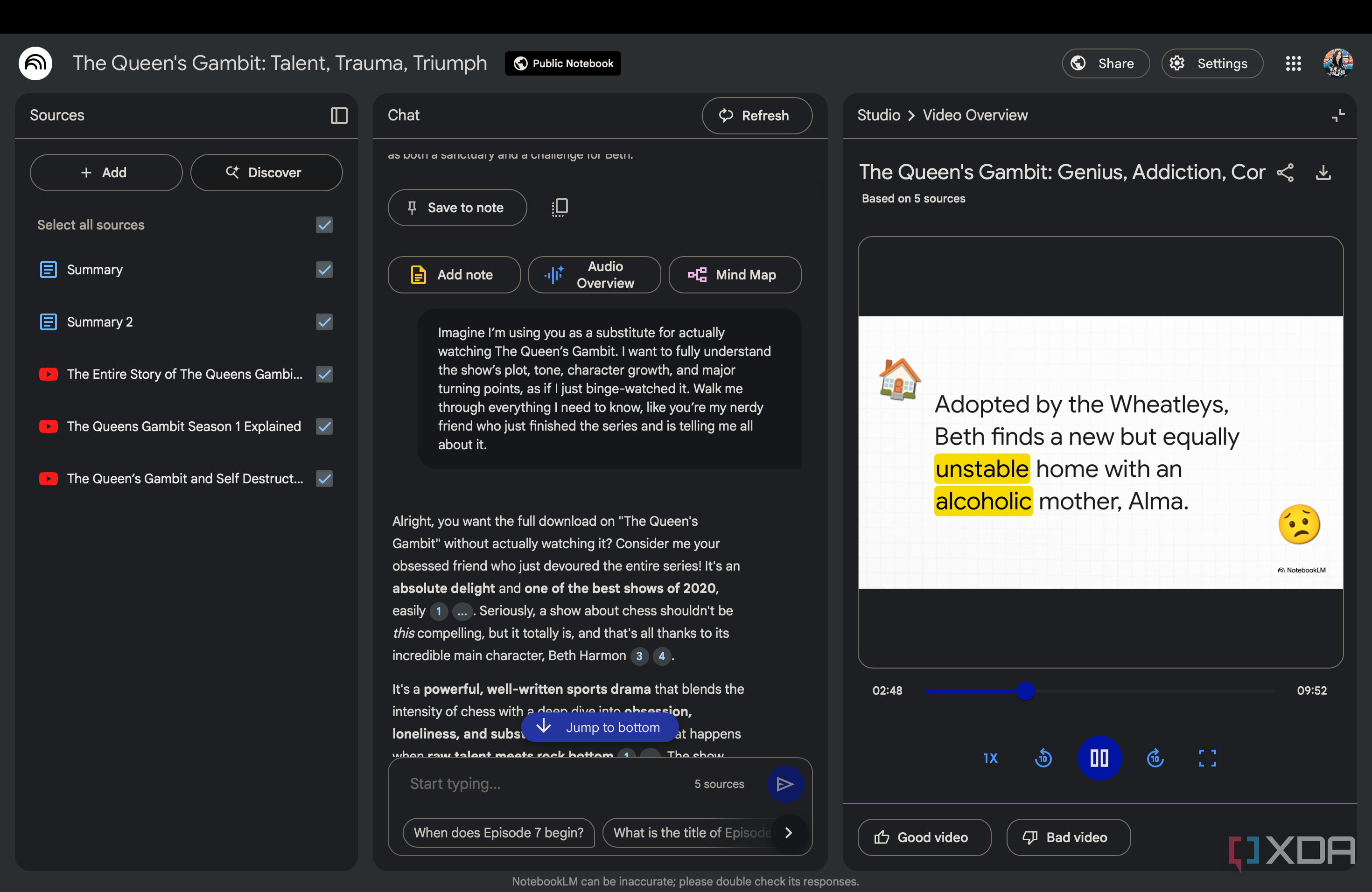
Task: Show more suggested questions arrow
Action: coord(788,832)
